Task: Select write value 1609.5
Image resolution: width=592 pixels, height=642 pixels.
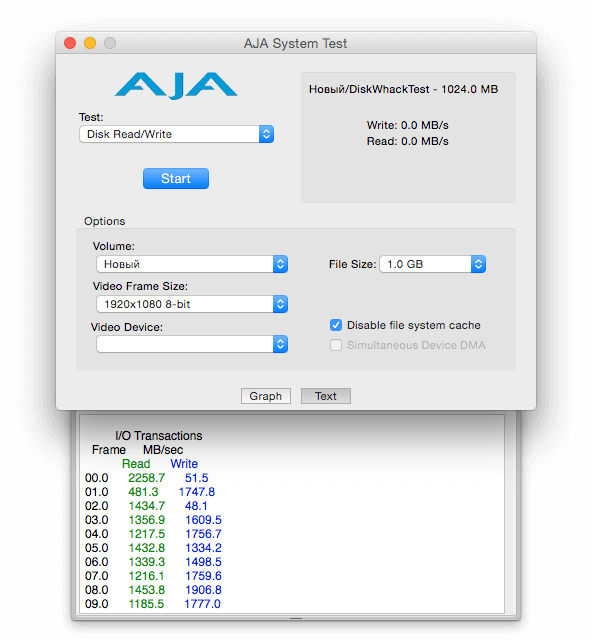Action: point(203,520)
